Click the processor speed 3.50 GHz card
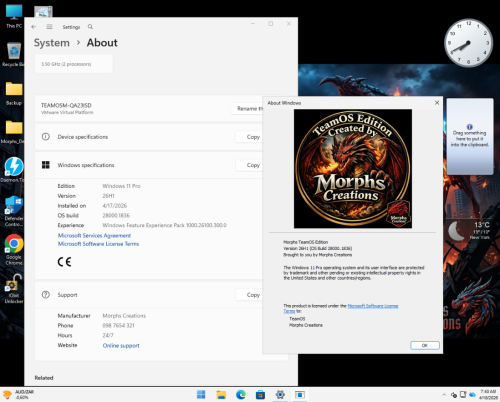The height and width of the screenshot is (402, 500). click(74, 64)
